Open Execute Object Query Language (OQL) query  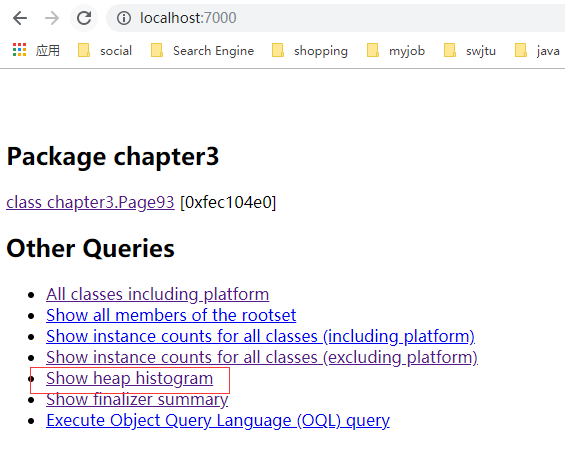[218, 421]
